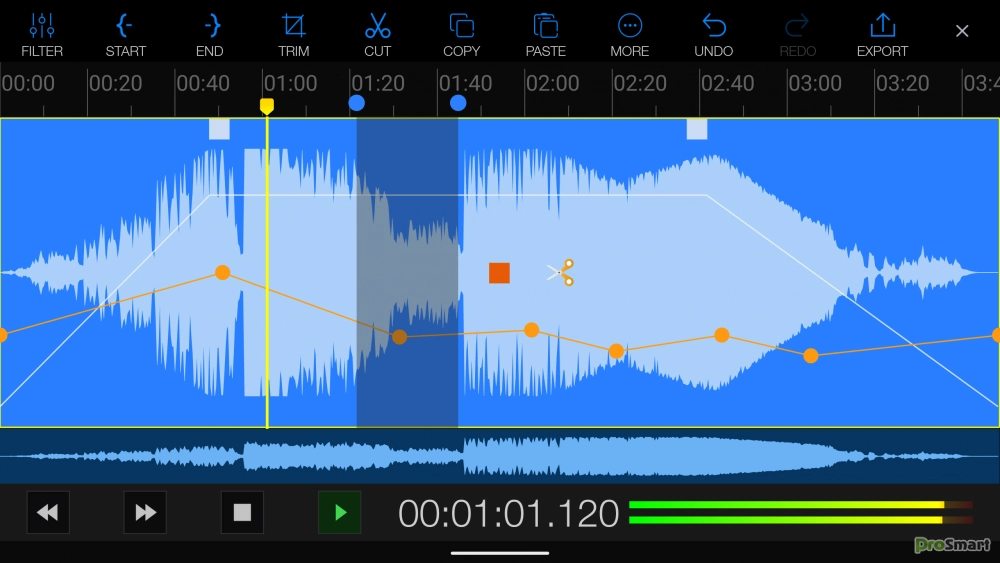The image size is (1000, 563).
Task: Cut the selected audio region
Action: pos(377,34)
